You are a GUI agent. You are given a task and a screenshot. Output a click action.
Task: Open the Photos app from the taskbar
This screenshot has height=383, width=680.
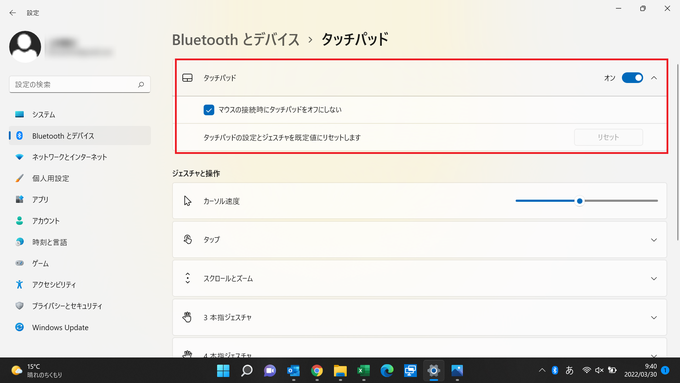(x=457, y=371)
